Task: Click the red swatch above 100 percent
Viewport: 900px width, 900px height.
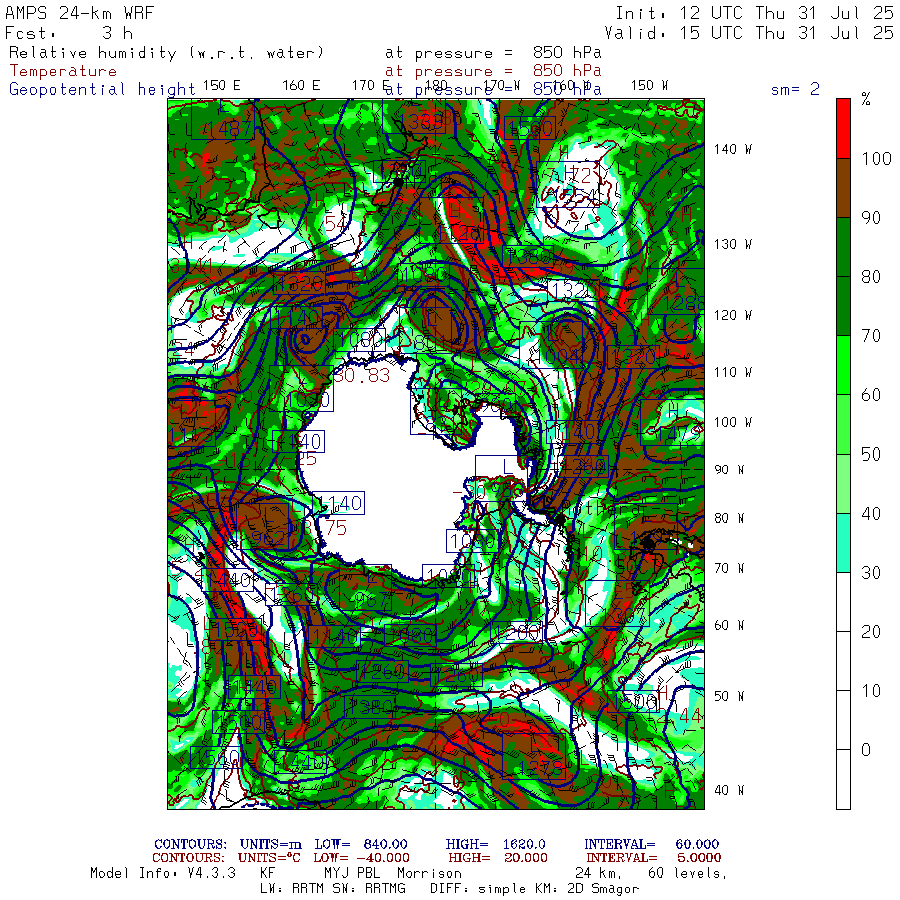Action: click(843, 129)
